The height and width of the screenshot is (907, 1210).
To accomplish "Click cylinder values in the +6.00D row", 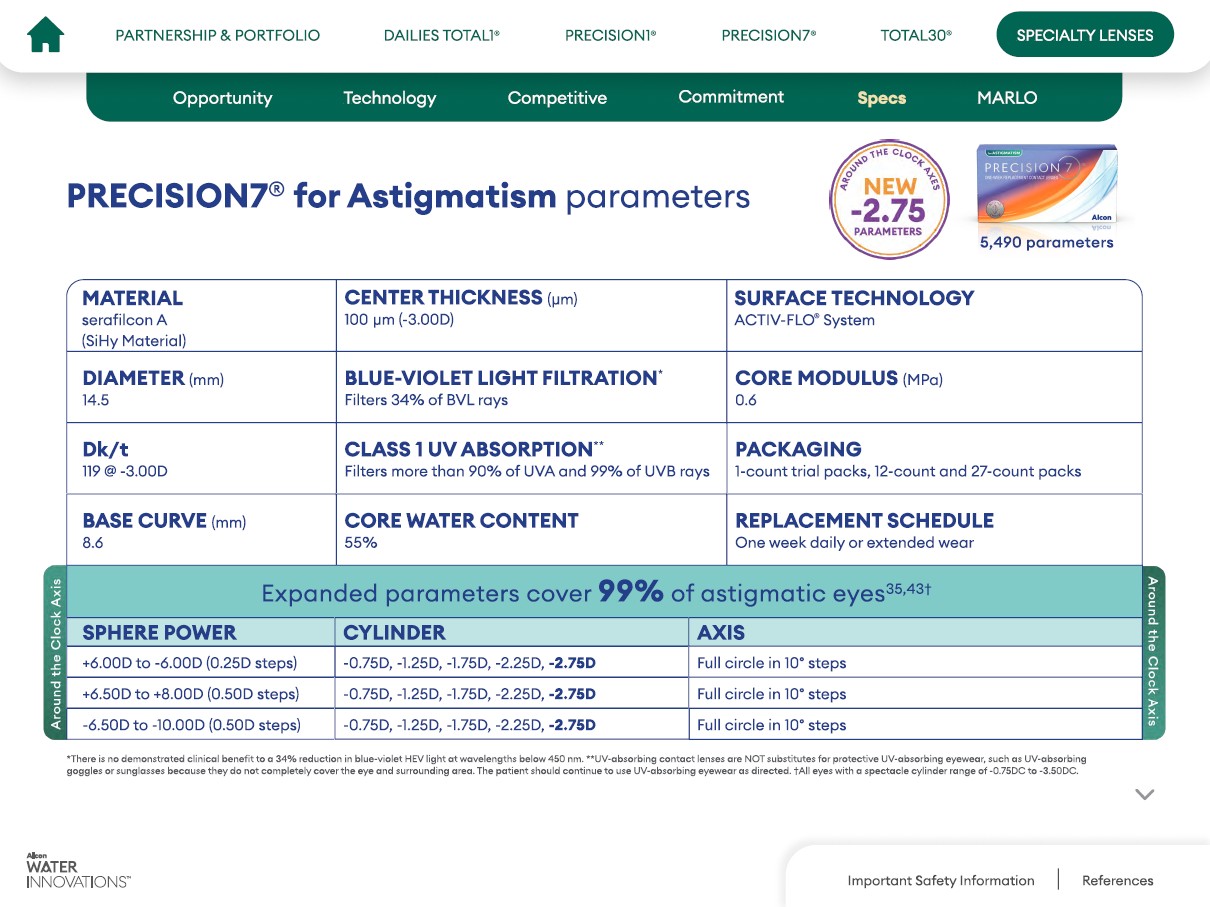I will [x=469, y=663].
